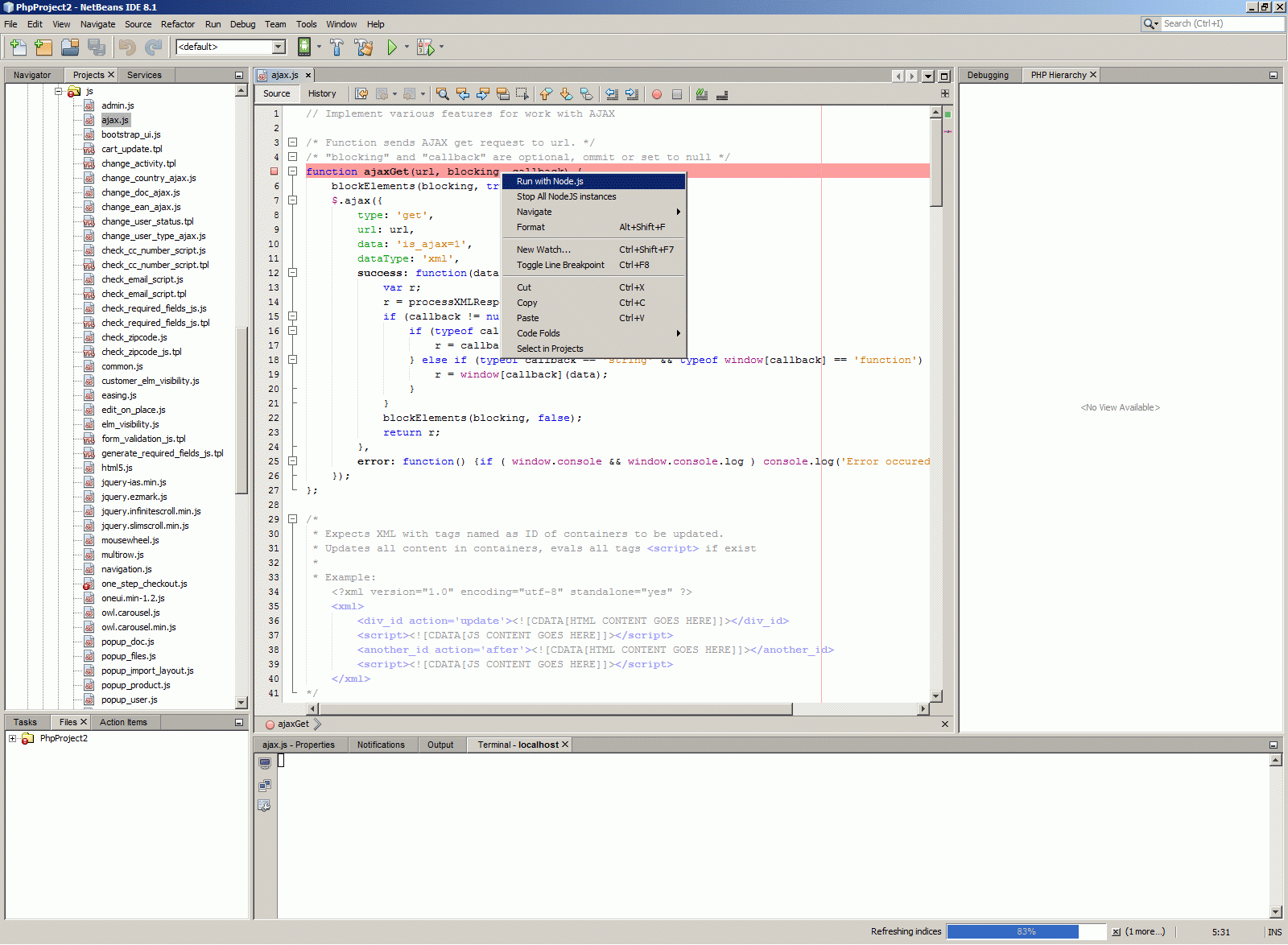Click Clean and Build Project icon

coord(364,47)
